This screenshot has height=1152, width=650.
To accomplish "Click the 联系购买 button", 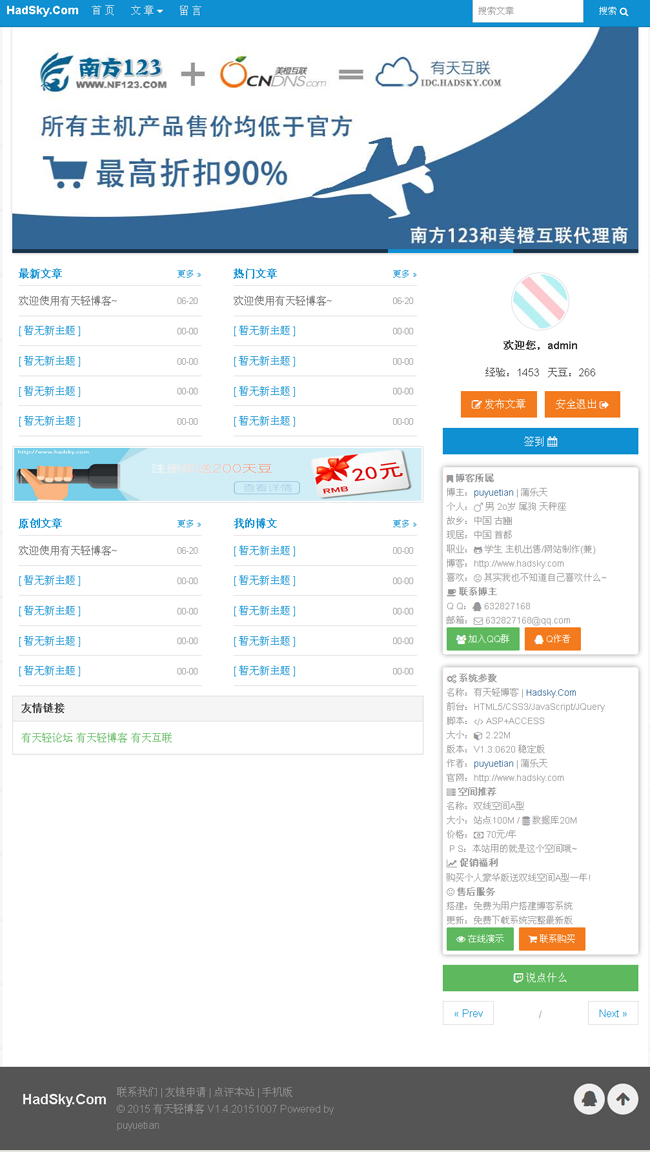I will [552, 939].
